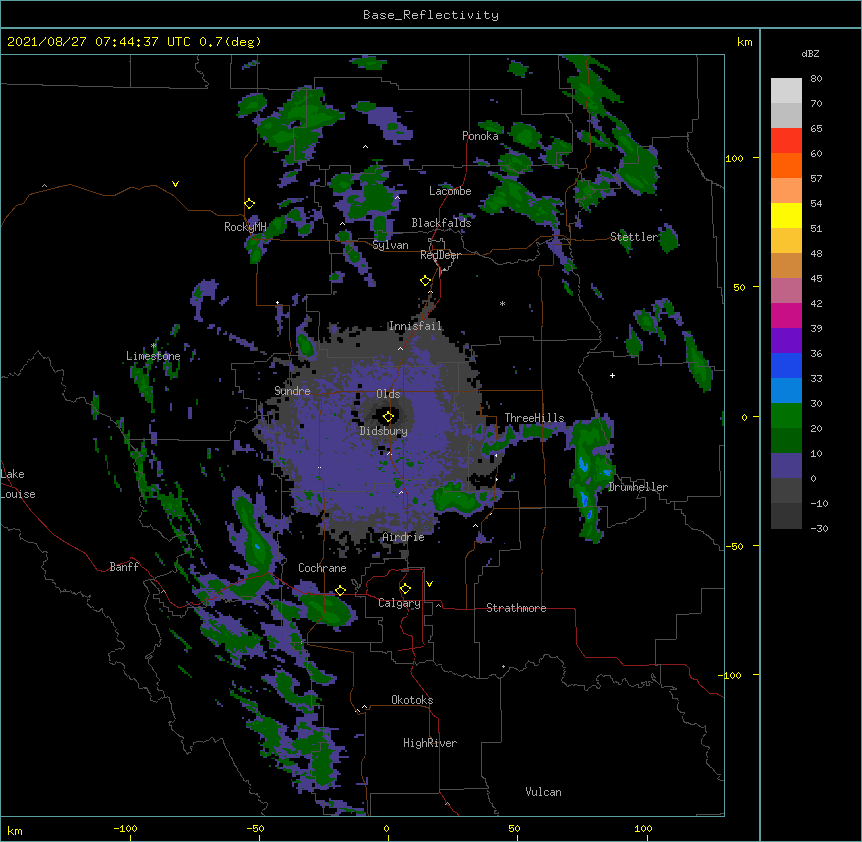The height and width of the screenshot is (842, 862).
Task: Click the km unit label at bottom left
Action: point(15,831)
